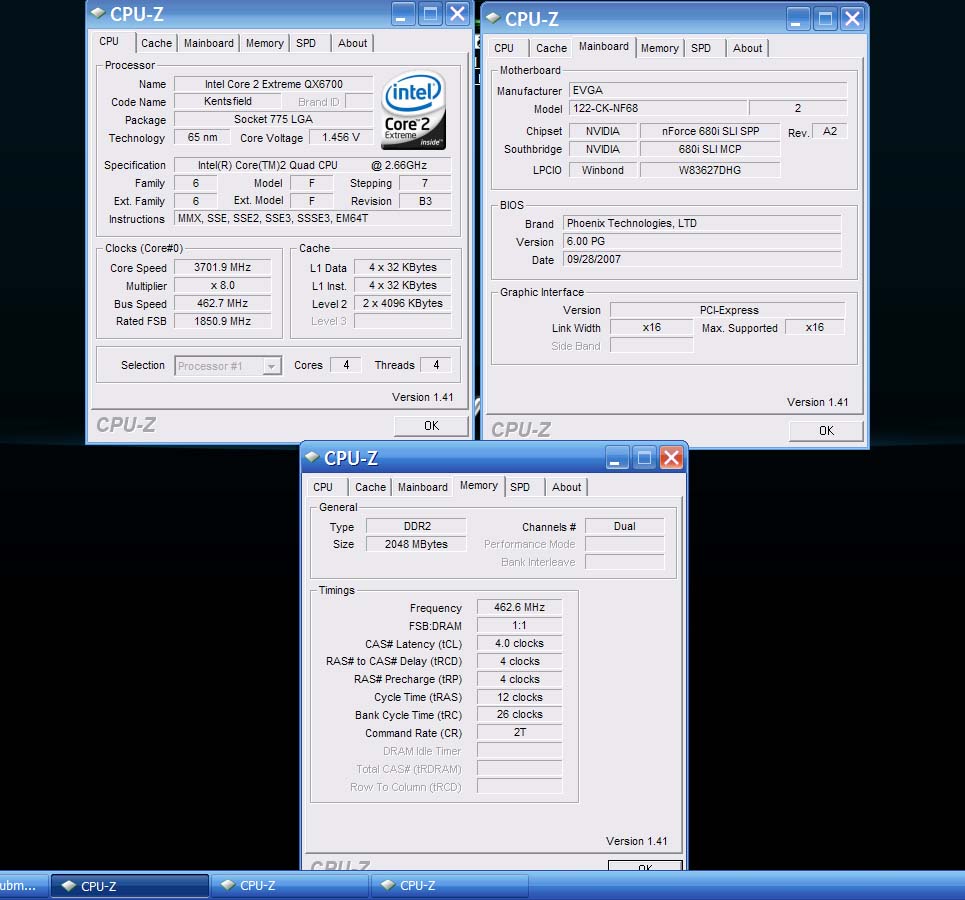Screen dimensions: 965x900
Task: Click BIOS Date 09/28/2007
Action: coord(702,259)
